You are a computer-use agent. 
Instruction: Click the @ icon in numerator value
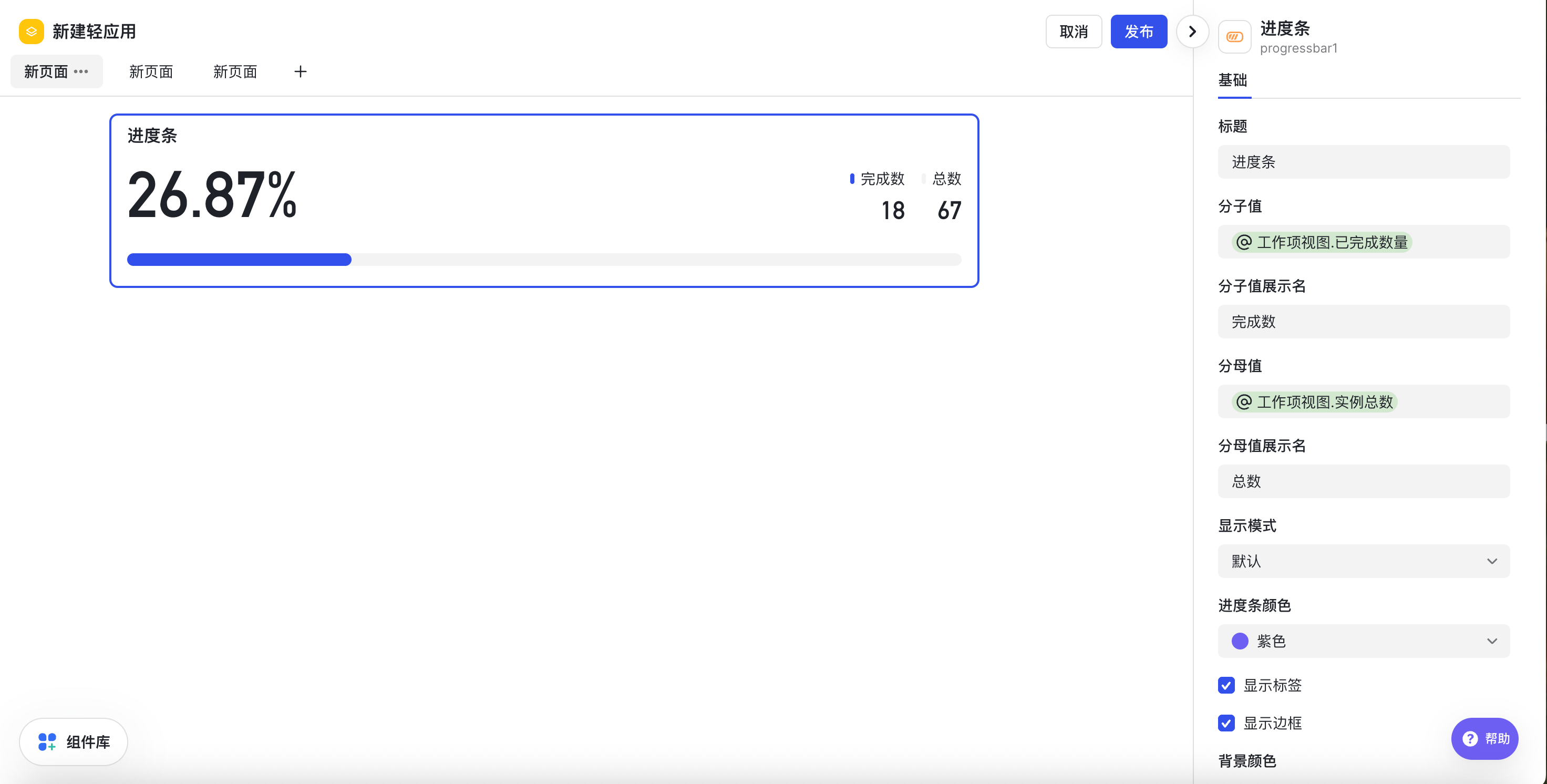click(x=1244, y=242)
